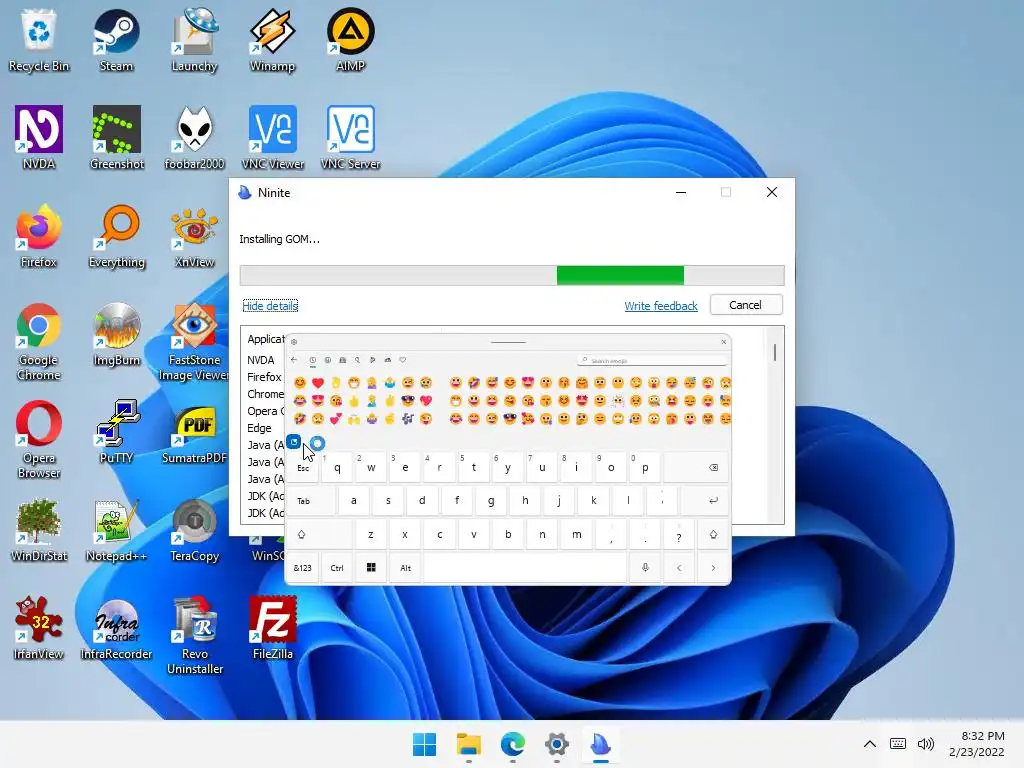Select FileZilla desktop icon
Viewport: 1024px width, 768px height.
(x=272, y=628)
